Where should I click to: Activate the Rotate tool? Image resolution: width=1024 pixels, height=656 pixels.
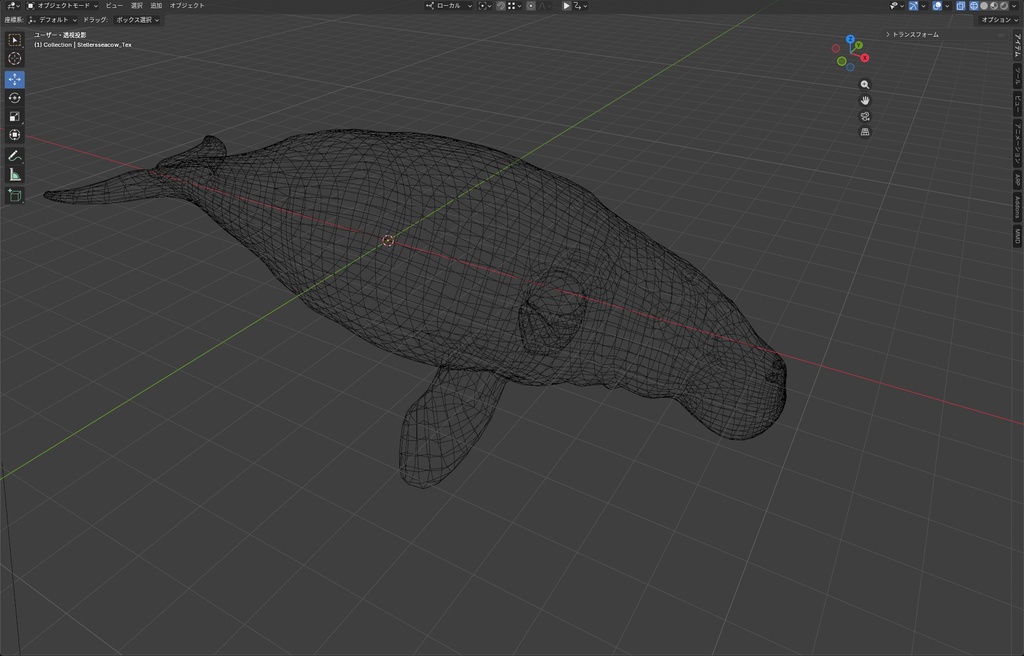tap(14, 98)
